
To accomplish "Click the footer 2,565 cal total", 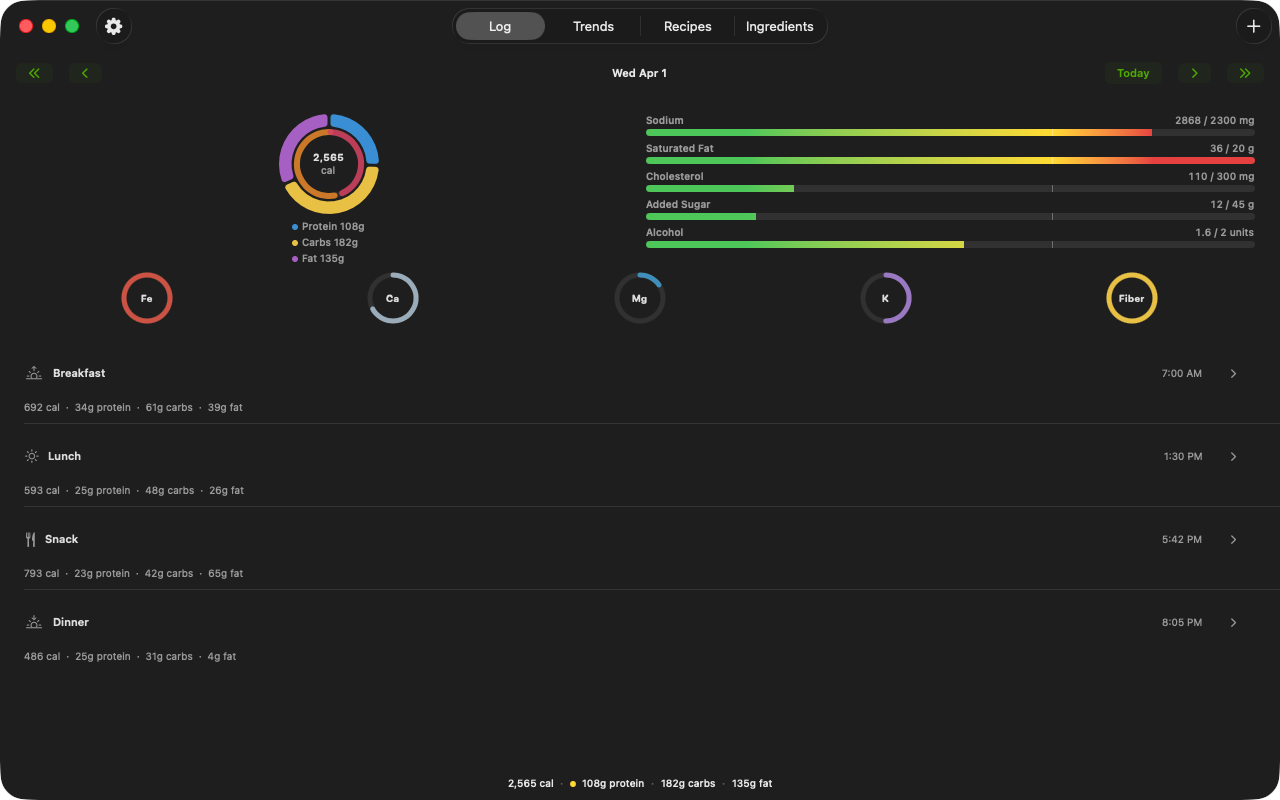I will 531,784.
